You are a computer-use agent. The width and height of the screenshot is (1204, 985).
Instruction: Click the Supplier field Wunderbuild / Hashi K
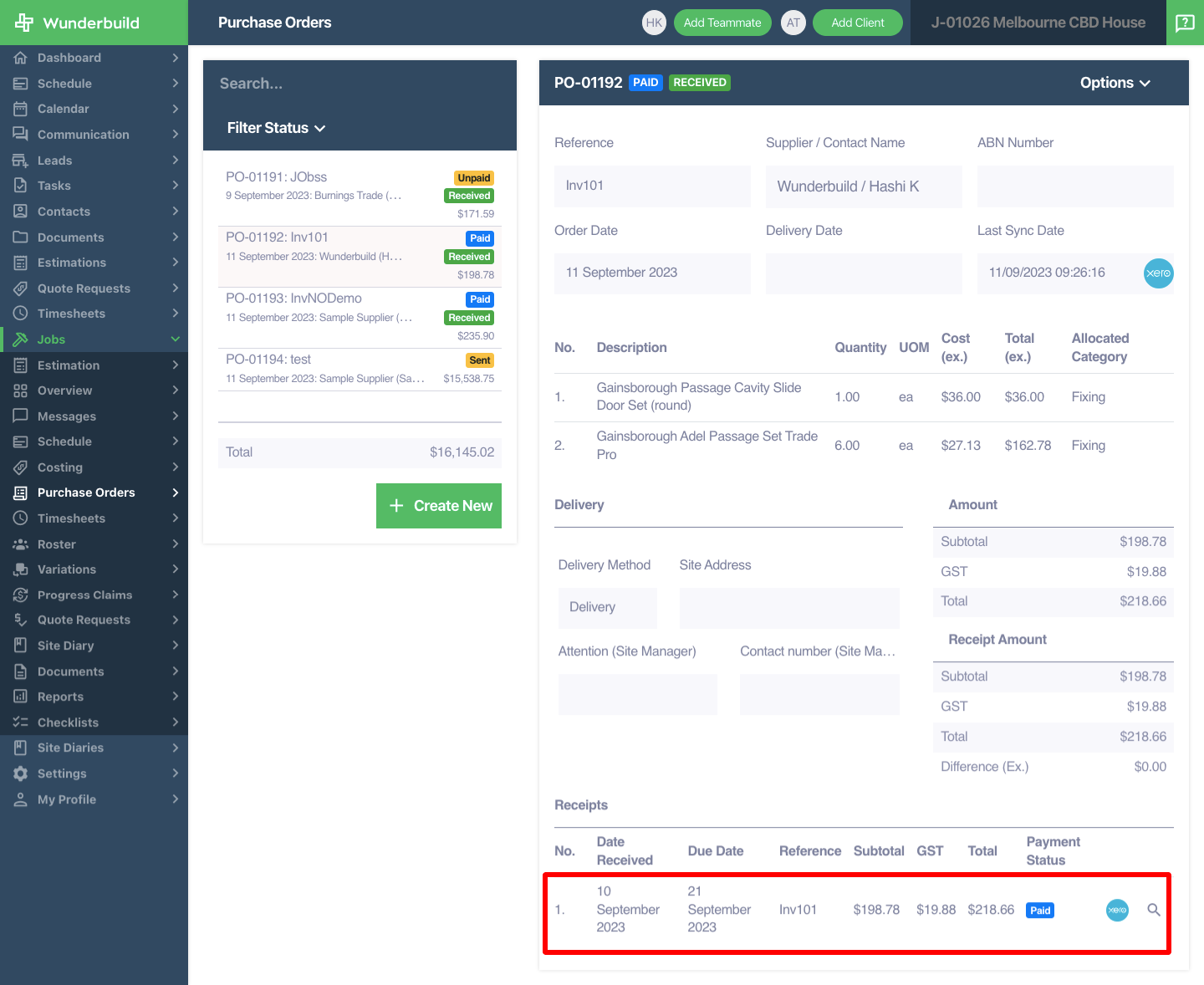(x=864, y=186)
